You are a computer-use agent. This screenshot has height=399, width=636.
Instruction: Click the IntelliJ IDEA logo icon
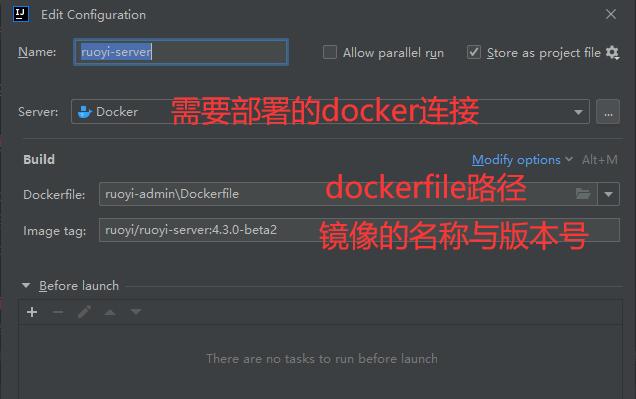click(x=21, y=14)
